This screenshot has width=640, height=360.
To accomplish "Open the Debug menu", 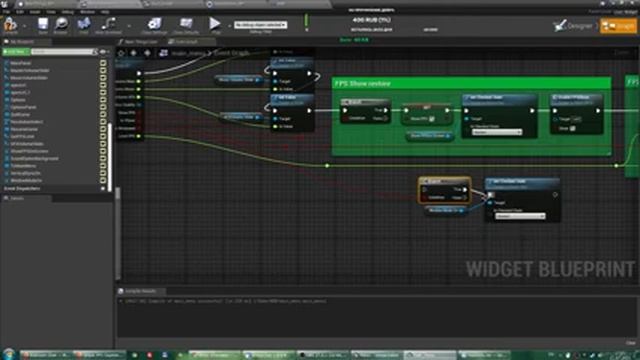I will click(x=68, y=12).
